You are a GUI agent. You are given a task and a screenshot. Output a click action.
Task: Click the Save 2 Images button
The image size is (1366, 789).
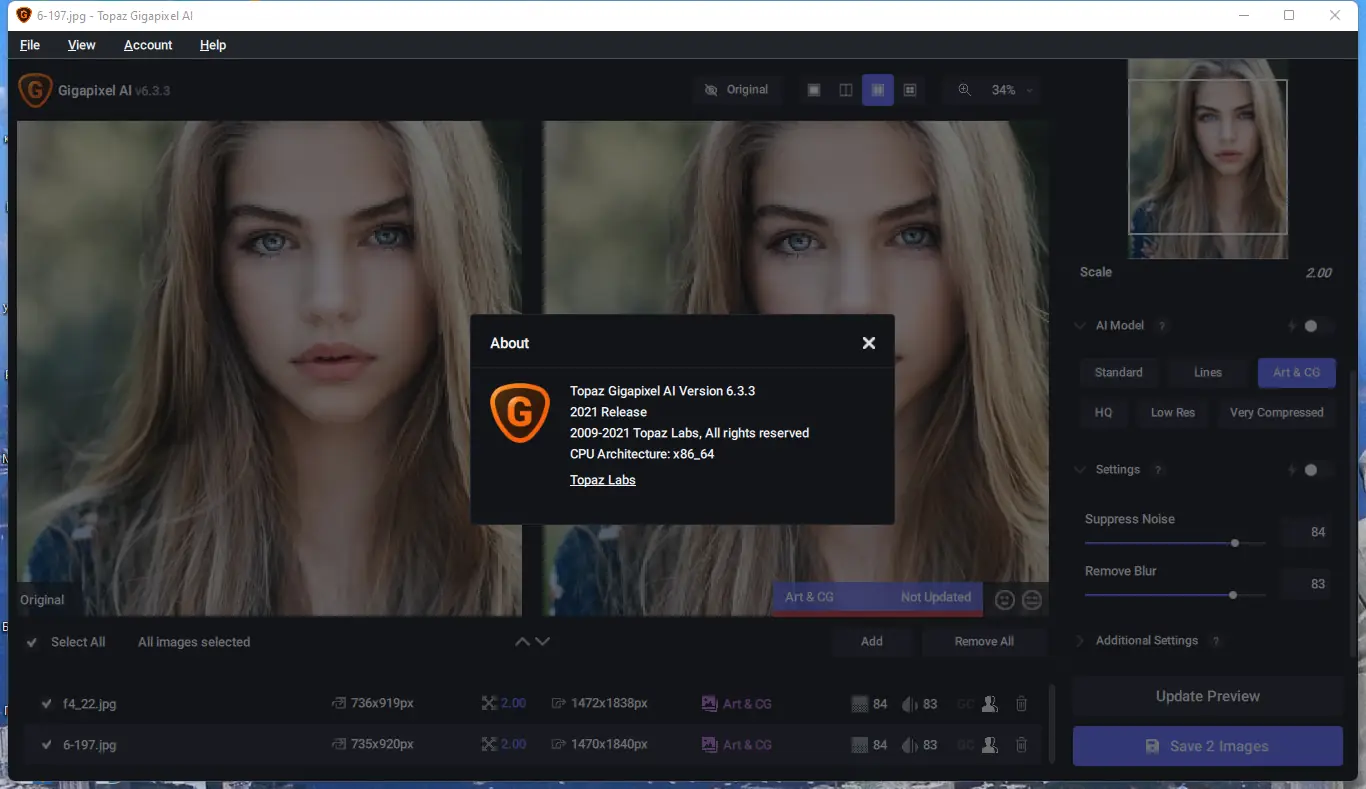[1208, 746]
